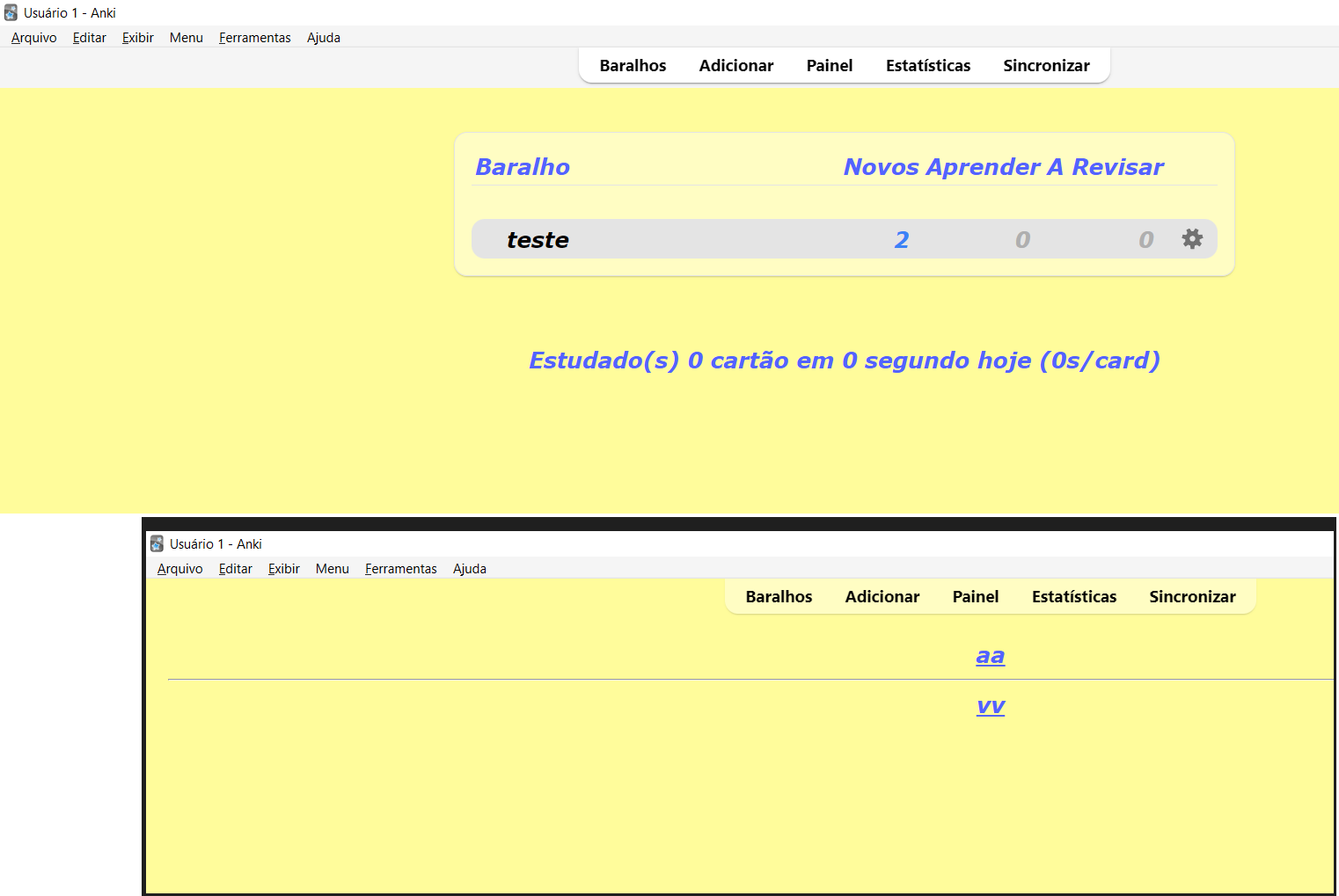Open the teste deck
Image resolution: width=1339 pixels, height=896 pixels.
(x=538, y=240)
